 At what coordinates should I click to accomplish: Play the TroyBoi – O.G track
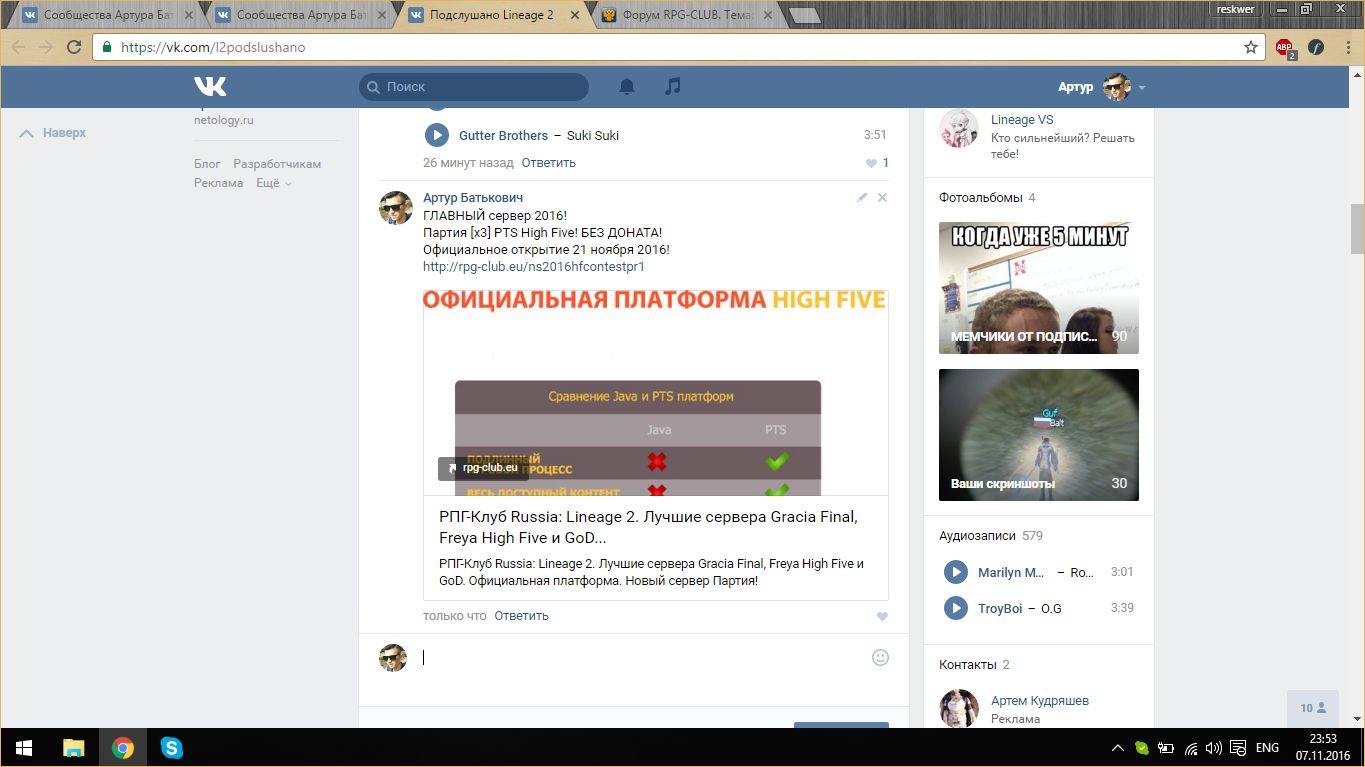pyautogui.click(x=956, y=608)
